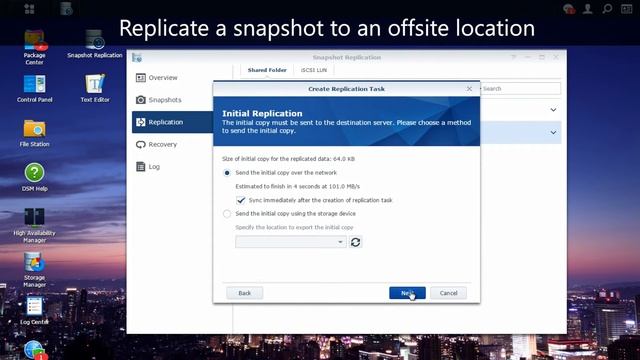The image size is (640, 360).
Task: Click the Search field in Snapshot Replication
Action: tap(520, 89)
